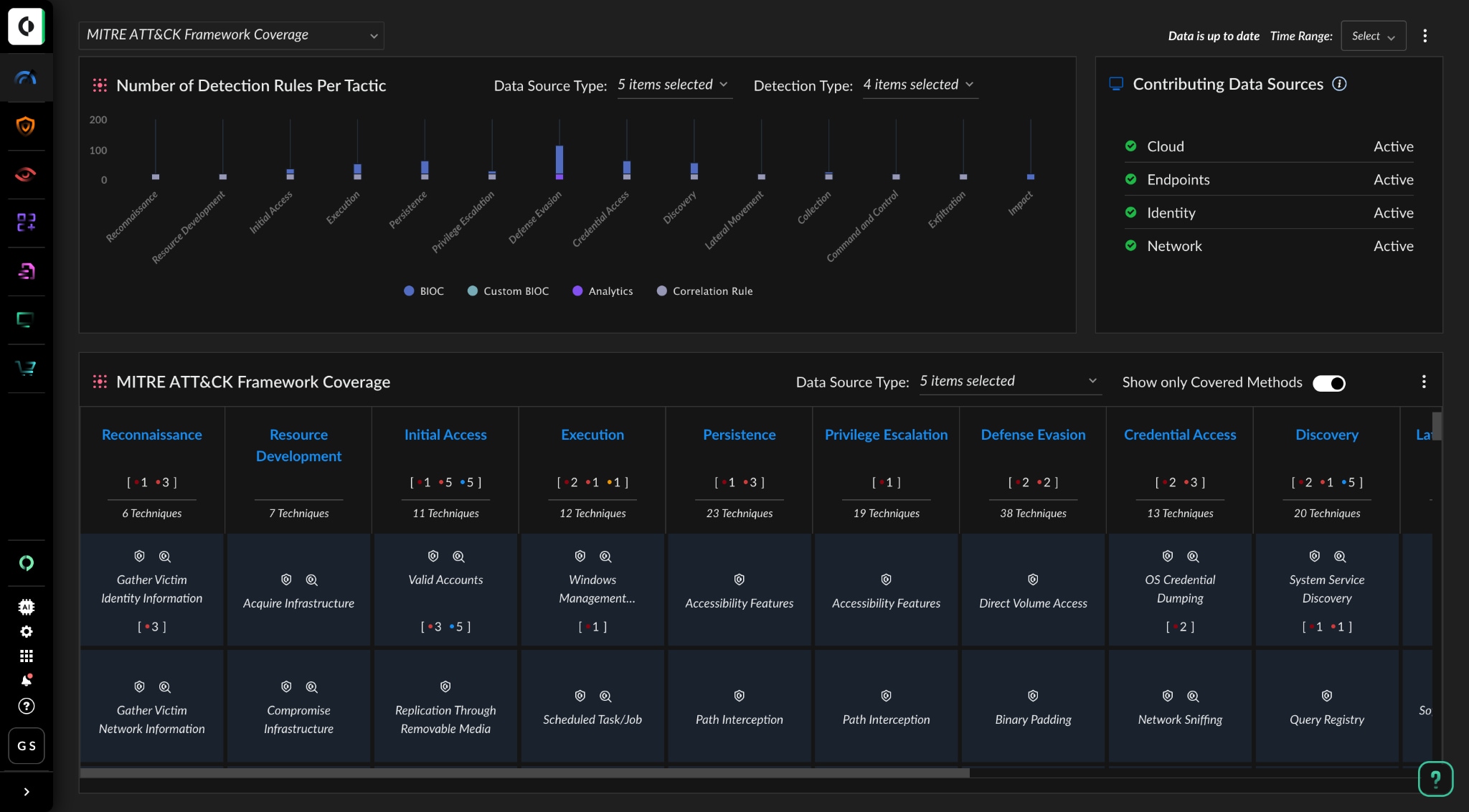
Task: Open Detection Type 4 items selected dropdown
Action: click(920, 85)
